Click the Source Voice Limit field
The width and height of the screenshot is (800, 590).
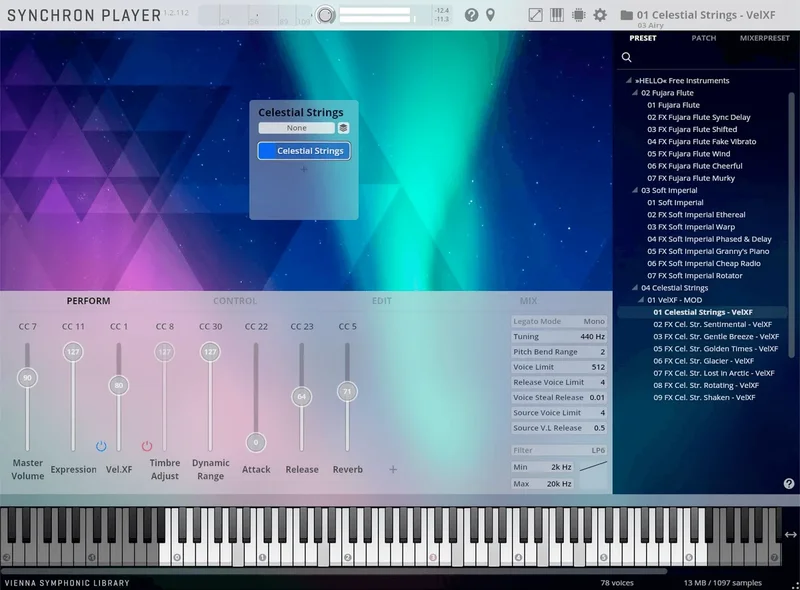(x=559, y=412)
